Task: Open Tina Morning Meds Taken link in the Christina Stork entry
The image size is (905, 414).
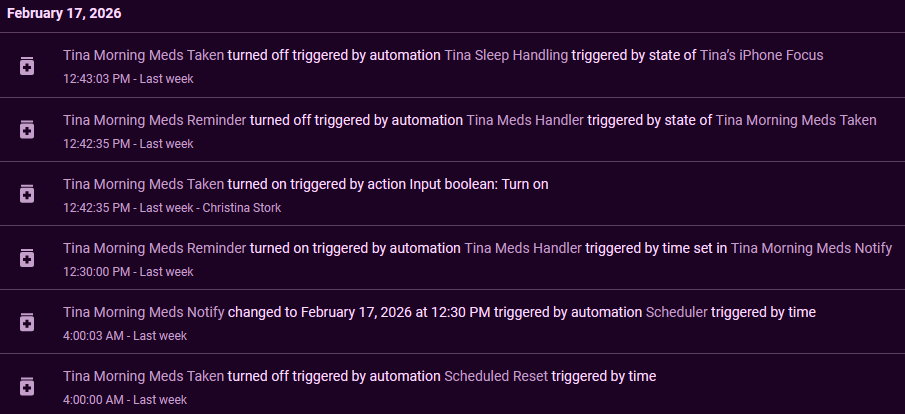Action: pyautogui.click(x=143, y=184)
